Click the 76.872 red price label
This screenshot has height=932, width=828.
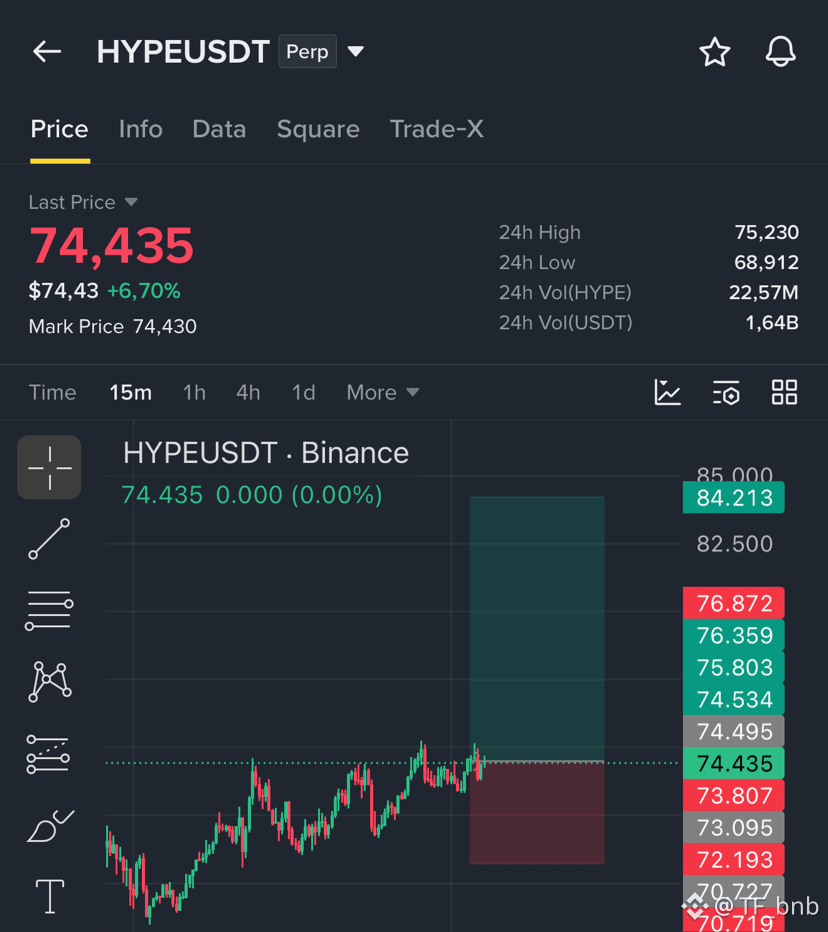coord(733,603)
